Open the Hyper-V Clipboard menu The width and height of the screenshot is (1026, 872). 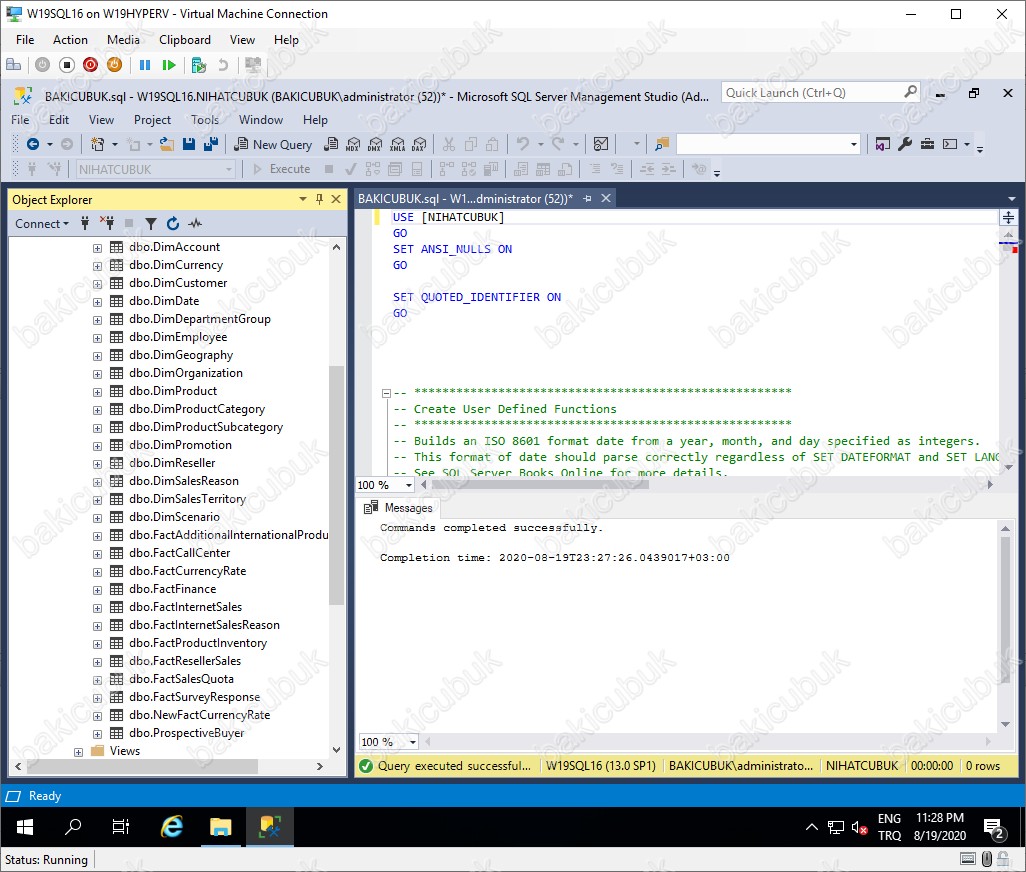[185, 40]
